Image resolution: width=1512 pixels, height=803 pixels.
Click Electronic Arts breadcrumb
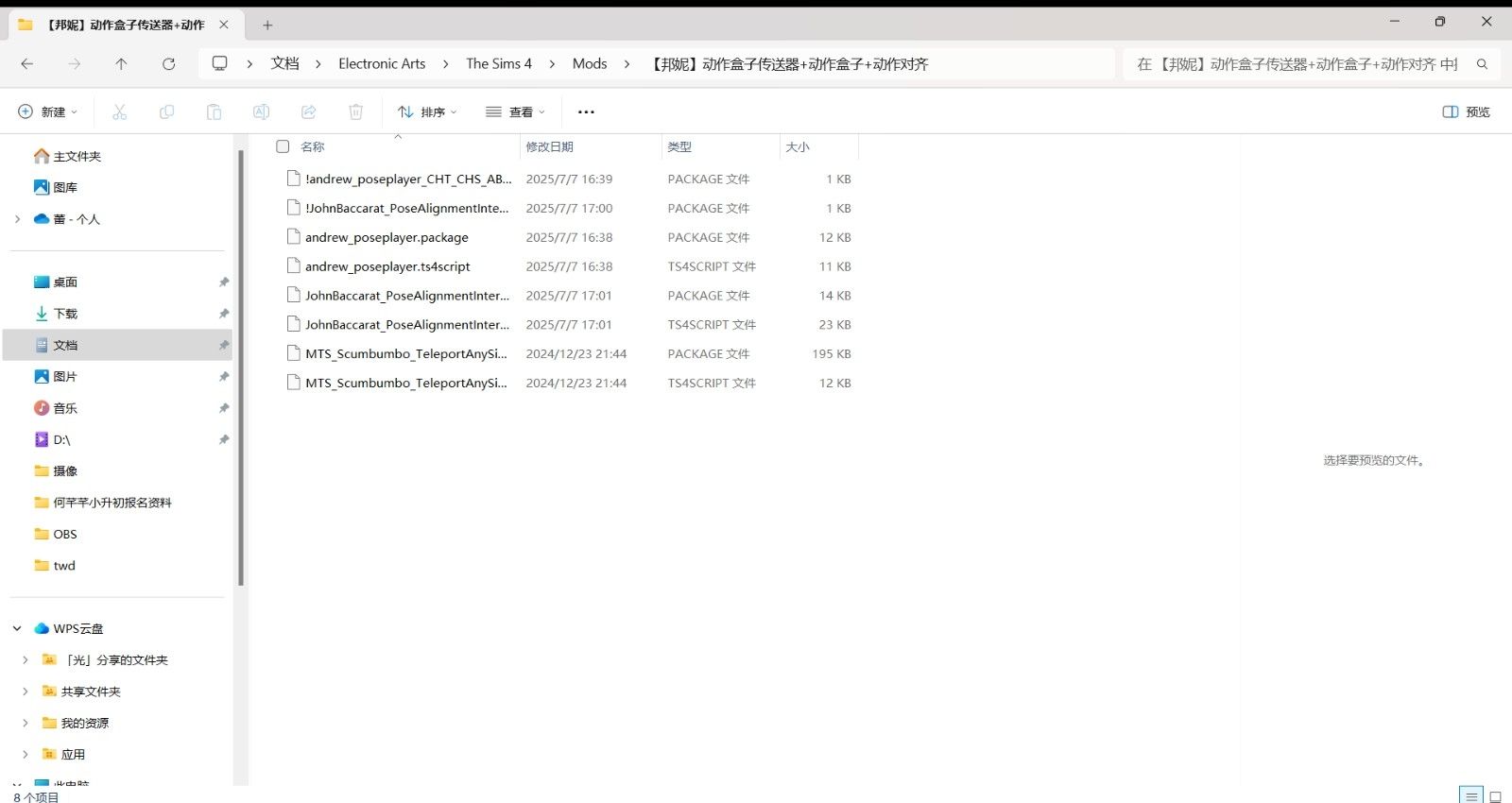382,63
